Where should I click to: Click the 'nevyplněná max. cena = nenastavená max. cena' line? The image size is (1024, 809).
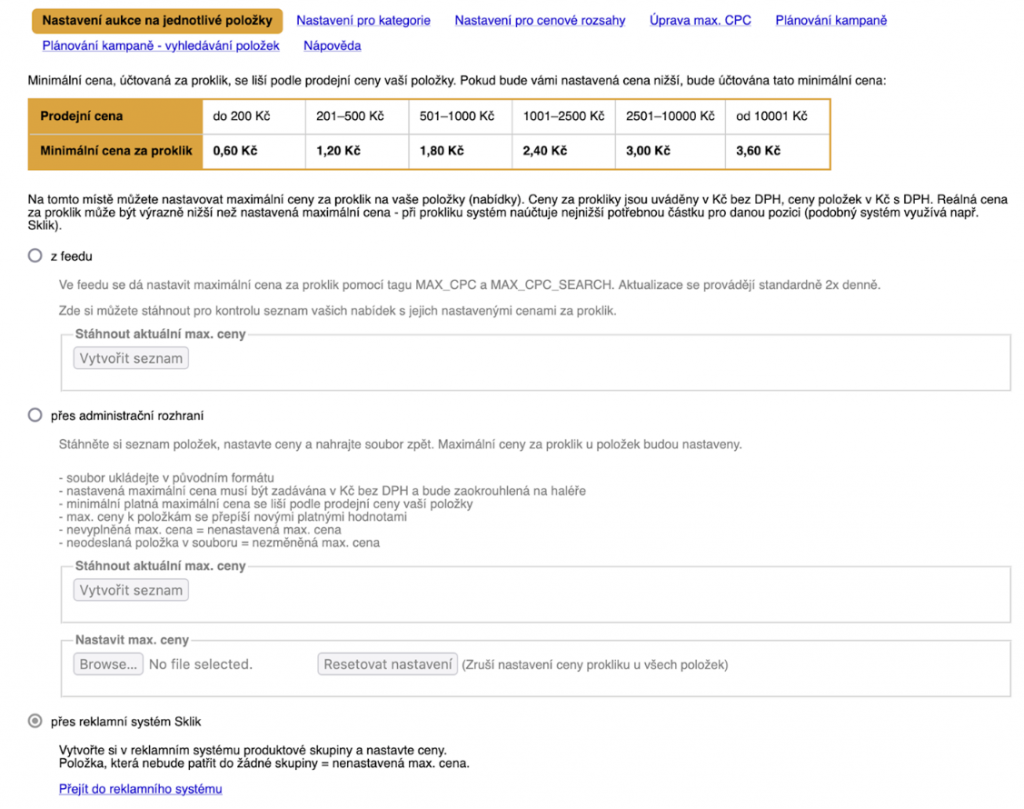tap(200, 530)
